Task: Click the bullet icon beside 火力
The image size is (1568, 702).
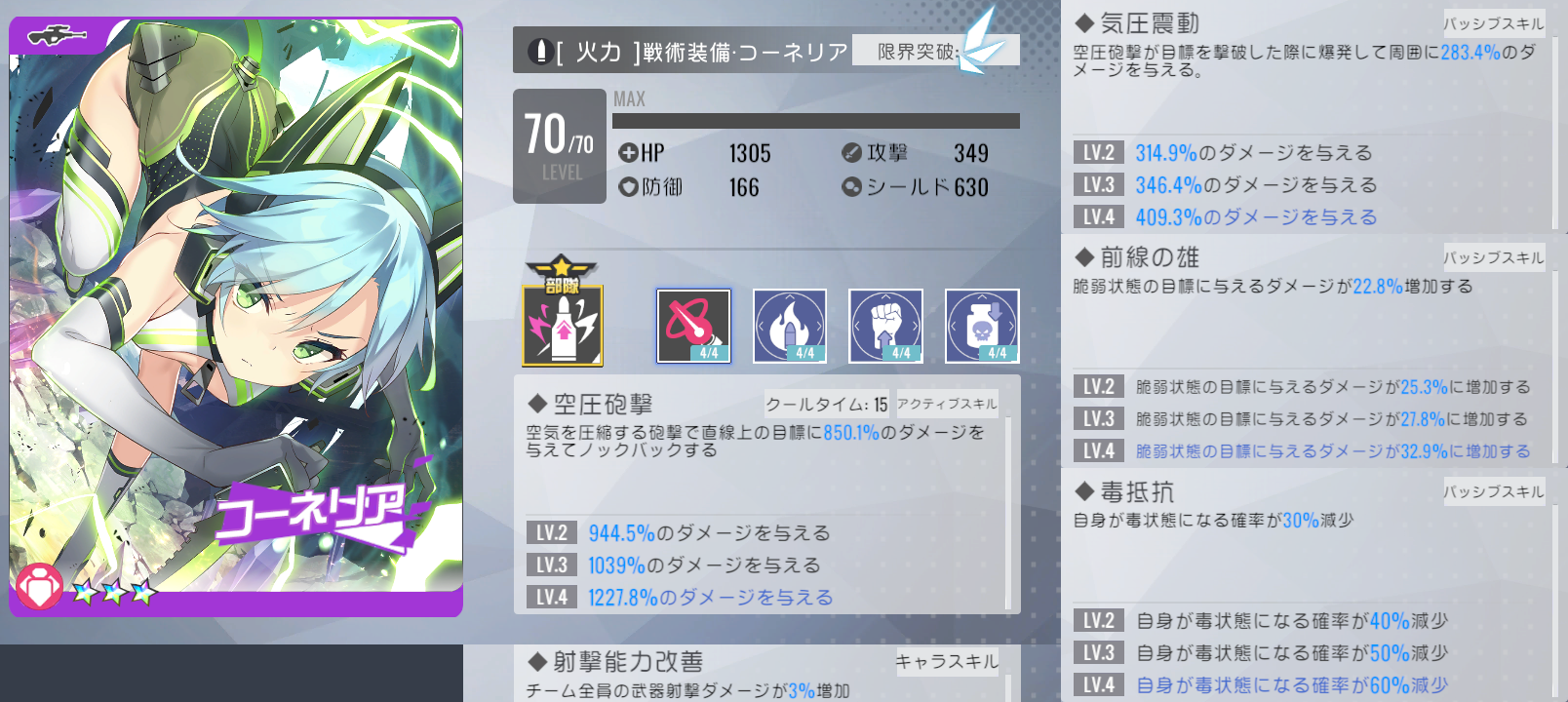Action: click(540, 51)
